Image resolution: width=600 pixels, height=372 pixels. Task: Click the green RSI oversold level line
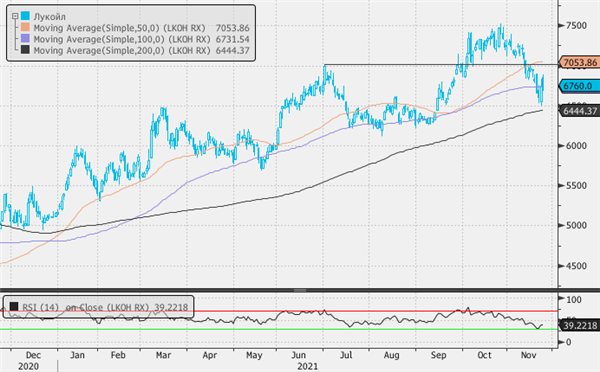pyautogui.click(x=279, y=329)
